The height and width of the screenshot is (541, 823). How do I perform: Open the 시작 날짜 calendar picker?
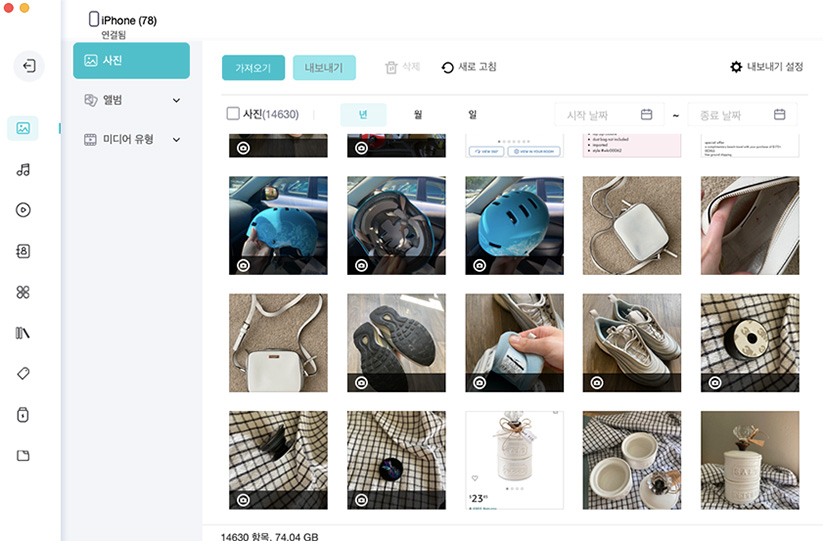pyautogui.click(x=646, y=114)
